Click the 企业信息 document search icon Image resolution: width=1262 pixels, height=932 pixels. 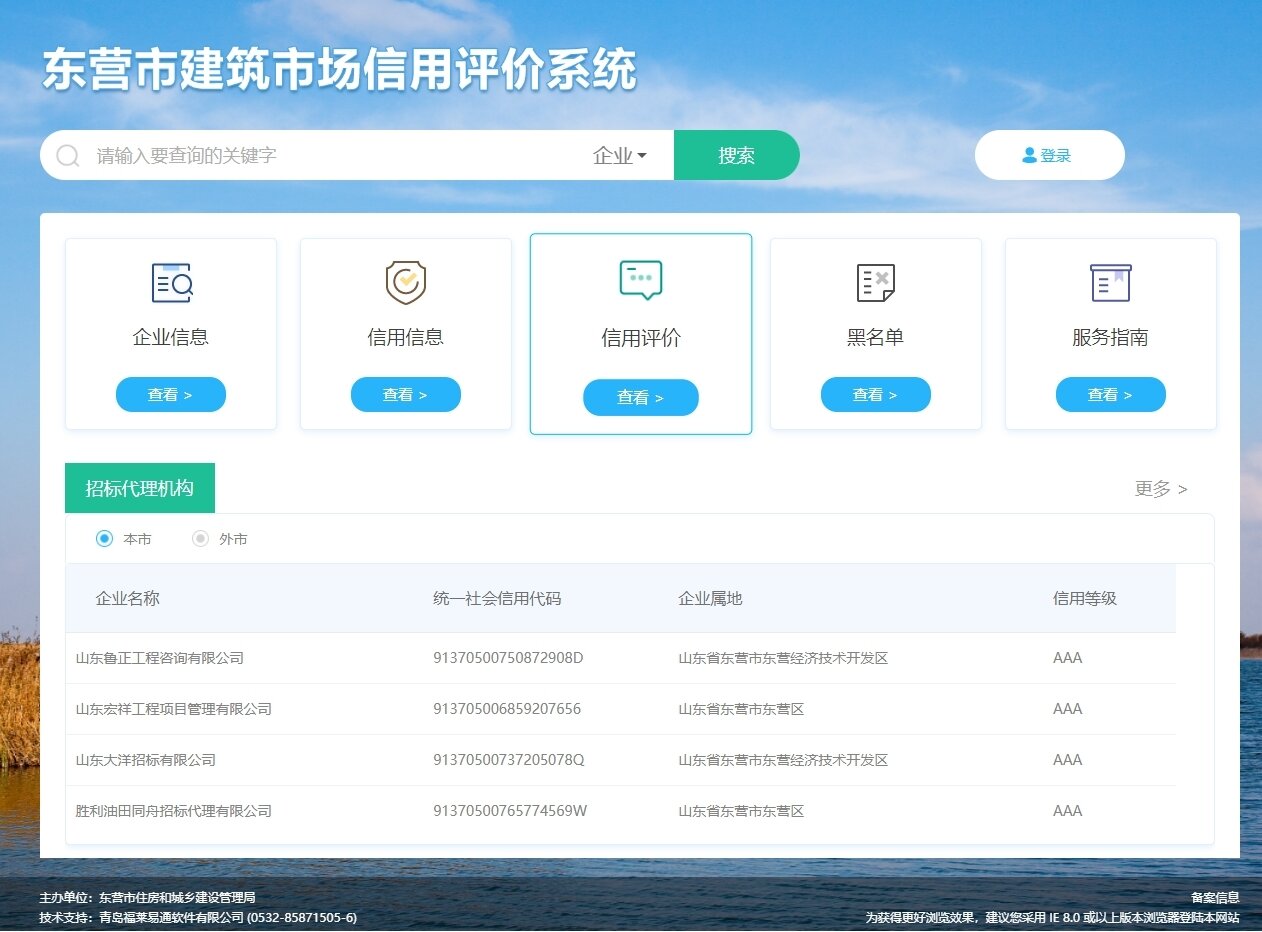point(171,283)
